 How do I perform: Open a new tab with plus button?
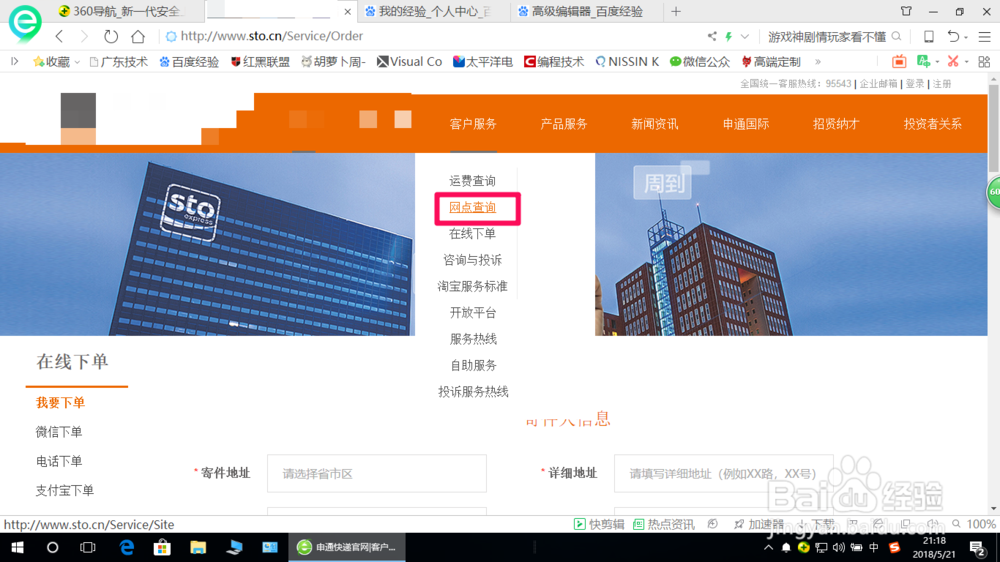pyautogui.click(x=676, y=11)
